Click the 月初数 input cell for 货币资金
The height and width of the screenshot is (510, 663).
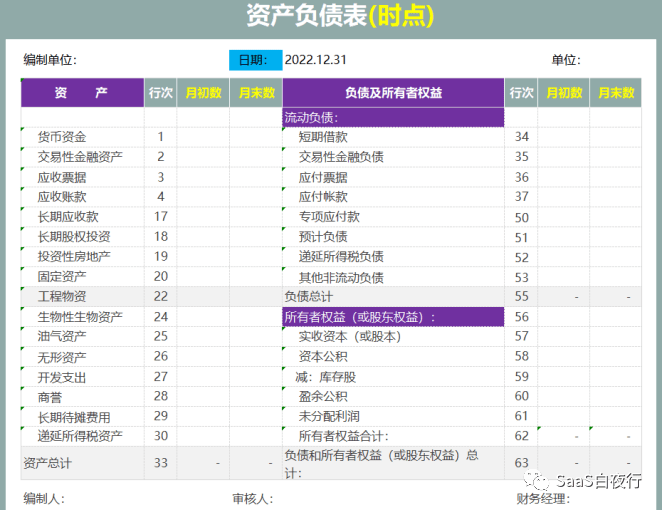tap(203, 137)
